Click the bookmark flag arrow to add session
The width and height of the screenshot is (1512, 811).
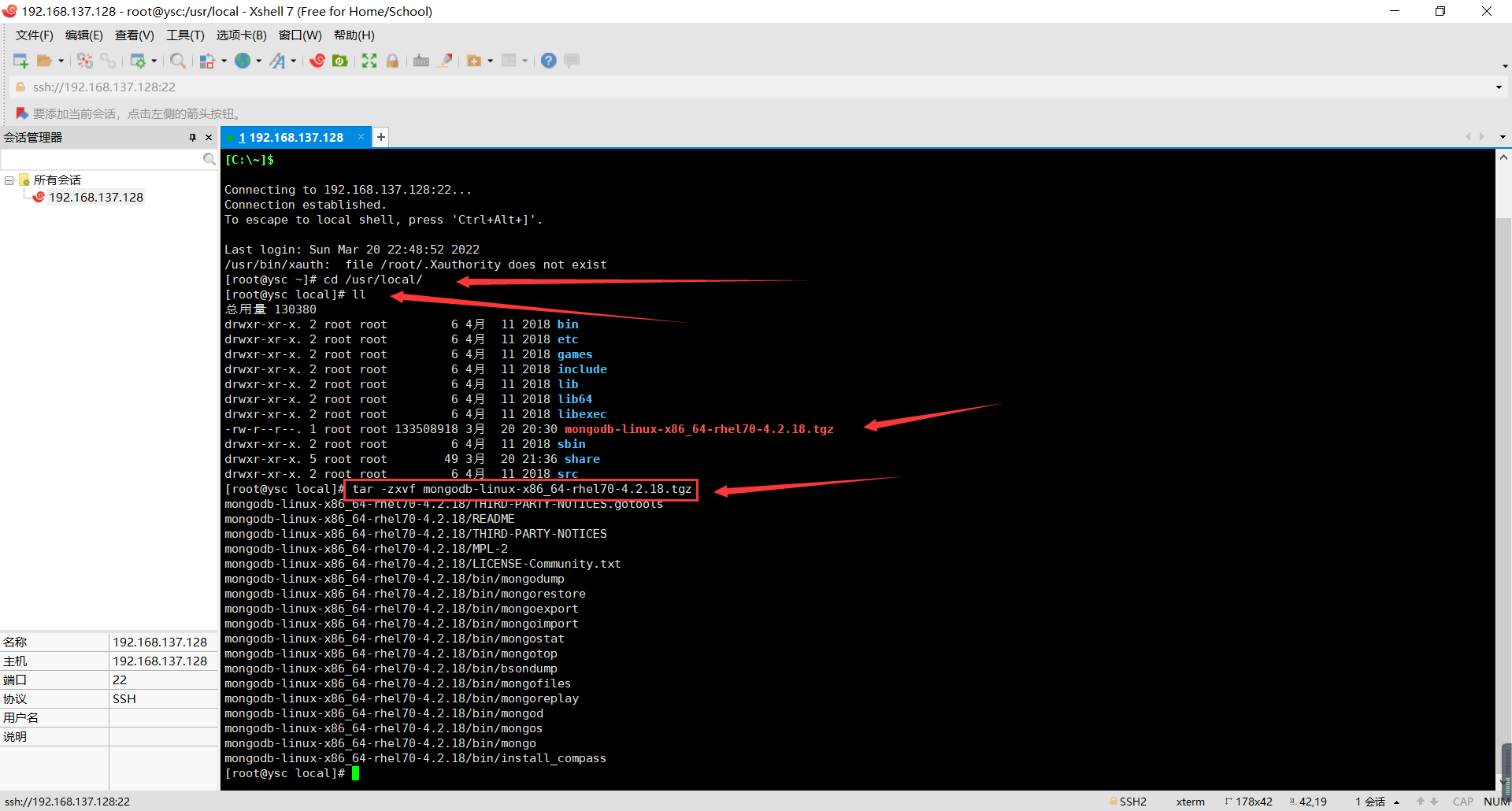point(21,113)
